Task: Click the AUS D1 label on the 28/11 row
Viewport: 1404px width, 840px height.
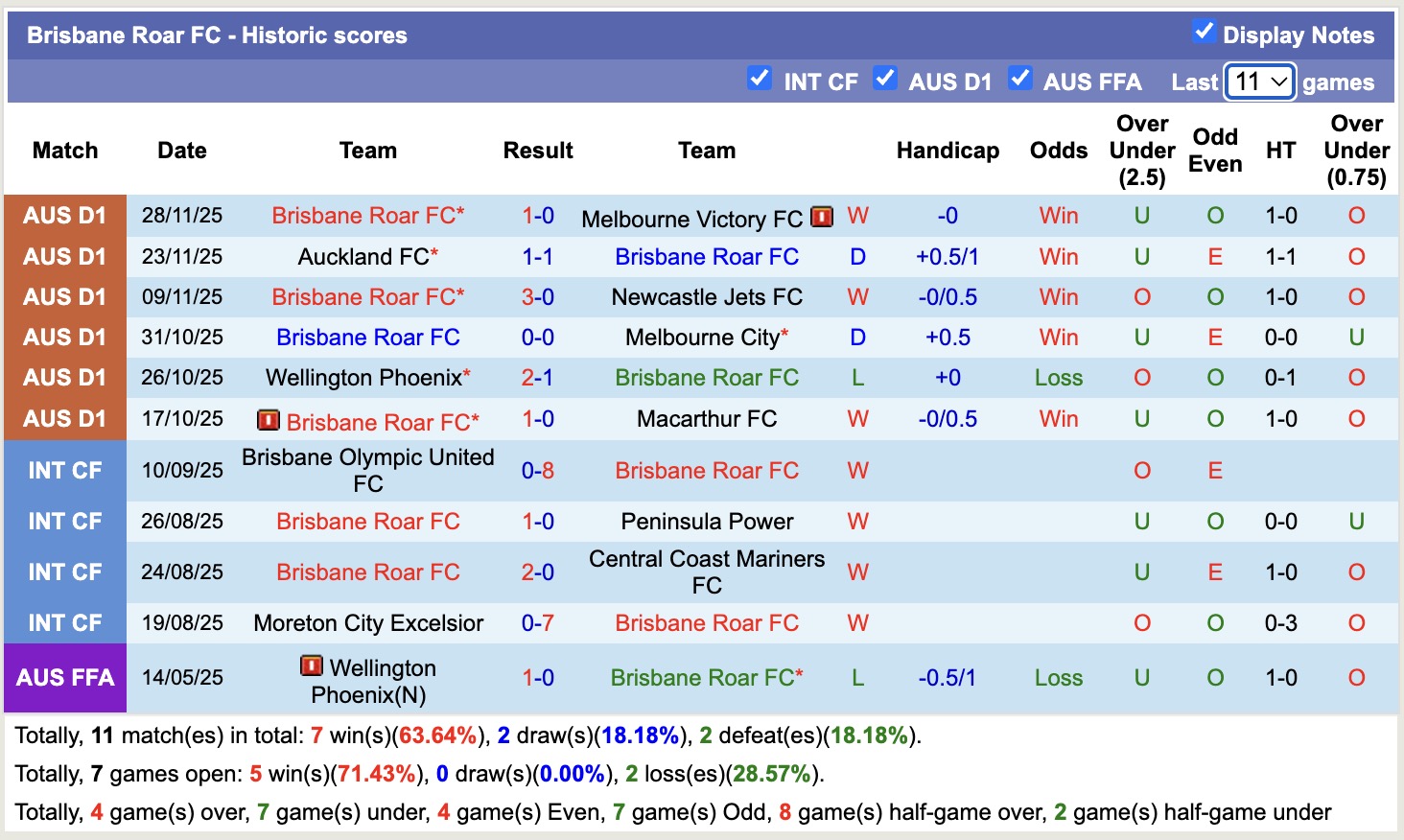Action: 64,216
